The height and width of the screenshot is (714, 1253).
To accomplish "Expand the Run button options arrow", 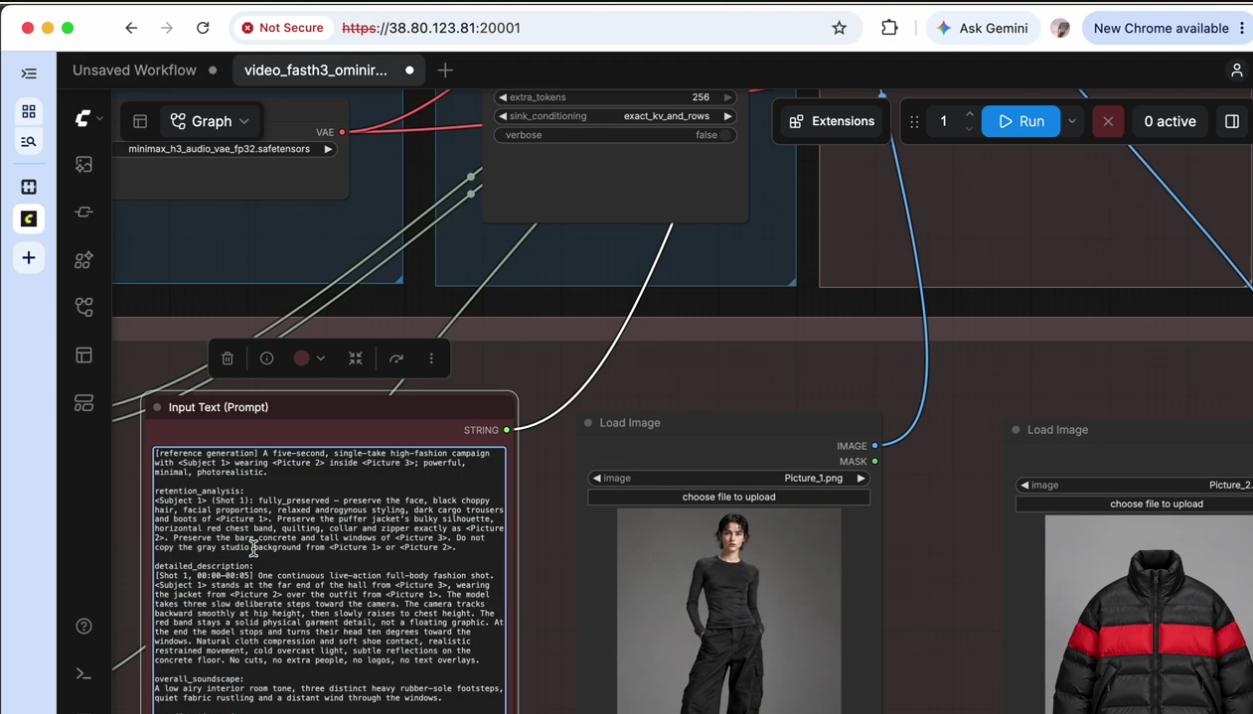I will click(1072, 121).
